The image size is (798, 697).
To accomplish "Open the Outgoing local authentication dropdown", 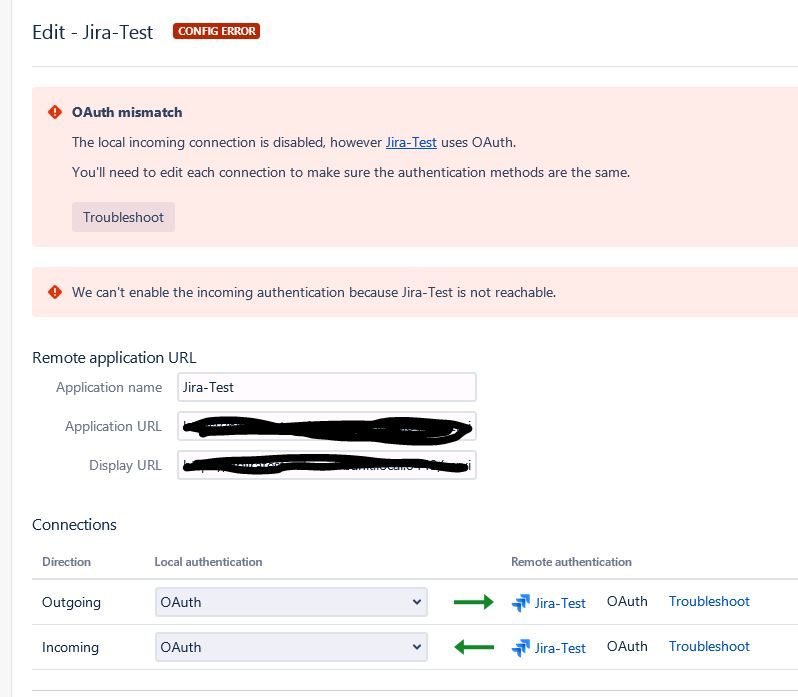I will [291, 602].
